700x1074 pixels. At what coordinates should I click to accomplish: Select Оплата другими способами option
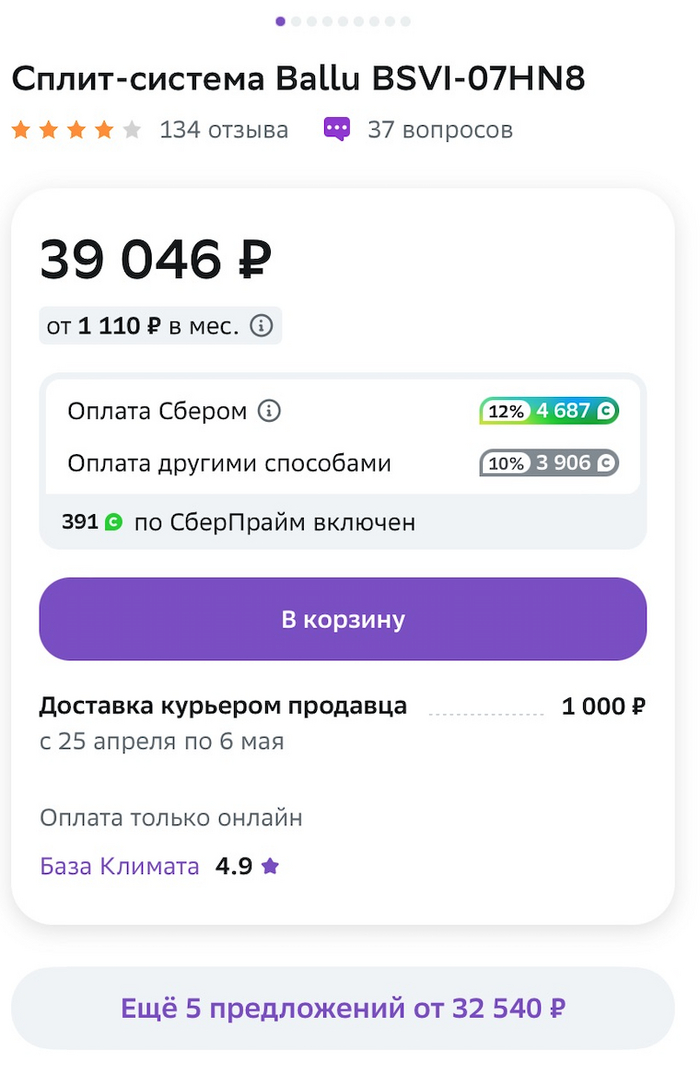click(229, 463)
